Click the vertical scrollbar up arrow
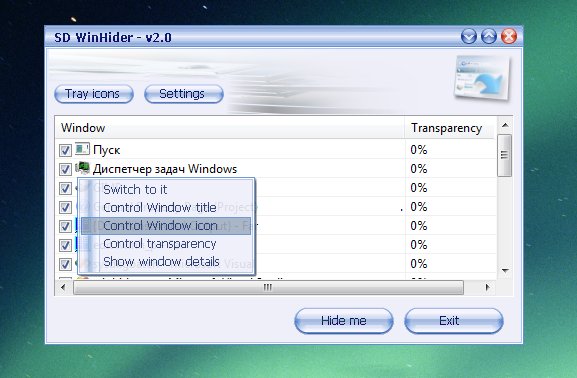The image size is (577, 378). (505, 126)
